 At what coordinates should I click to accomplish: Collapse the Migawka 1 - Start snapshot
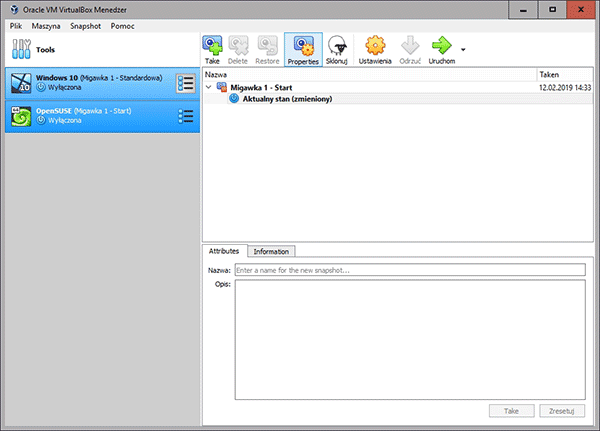click(x=209, y=87)
